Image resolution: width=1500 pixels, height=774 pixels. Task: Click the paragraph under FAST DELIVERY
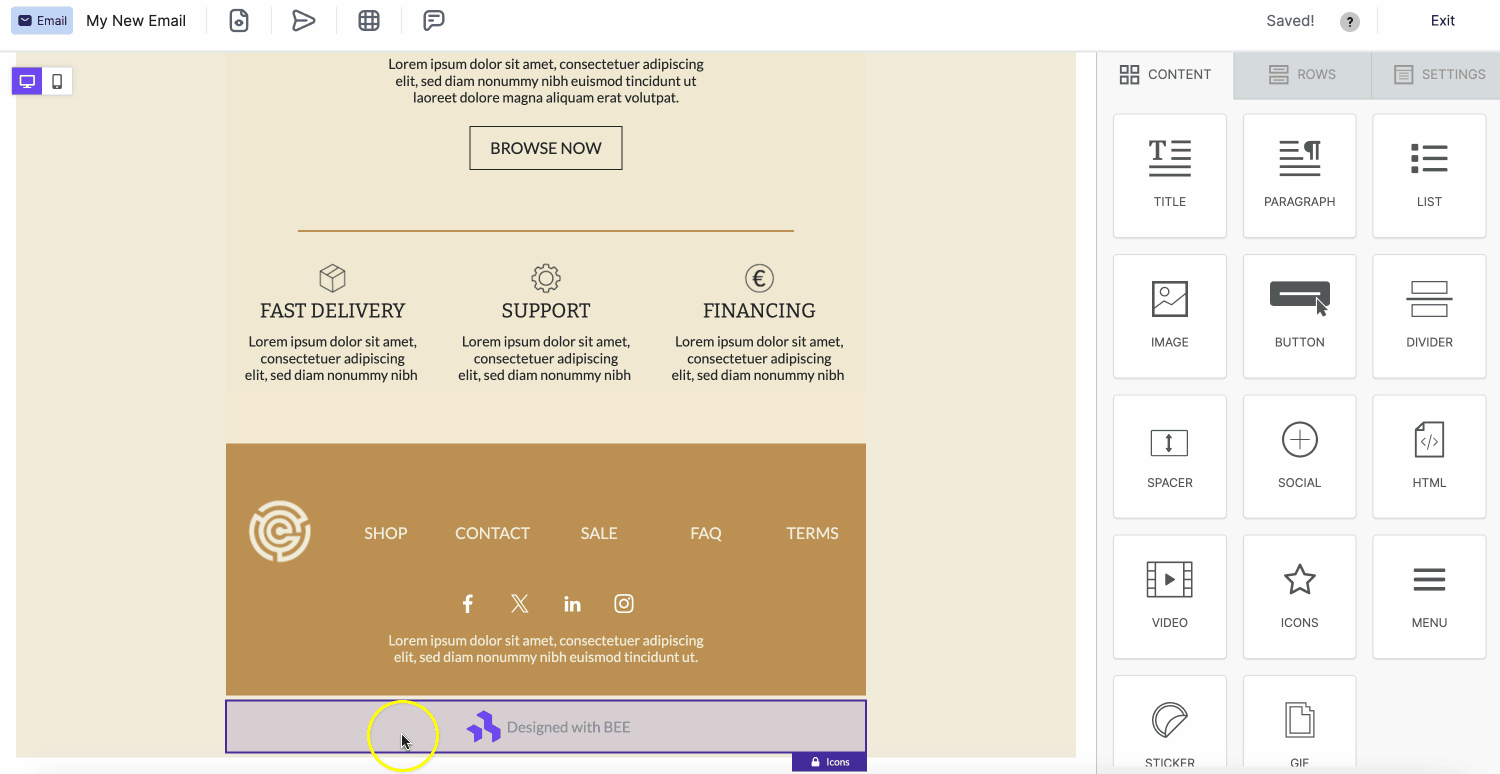coord(332,359)
